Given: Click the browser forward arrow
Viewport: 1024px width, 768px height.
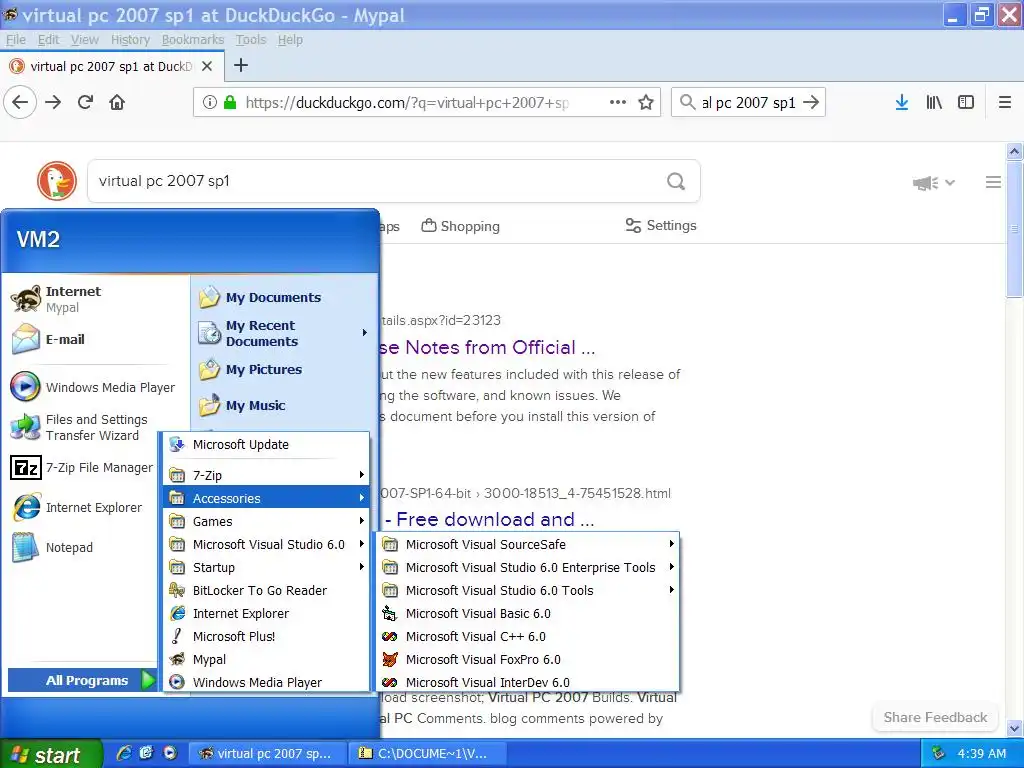Looking at the screenshot, I should pyautogui.click(x=53, y=102).
